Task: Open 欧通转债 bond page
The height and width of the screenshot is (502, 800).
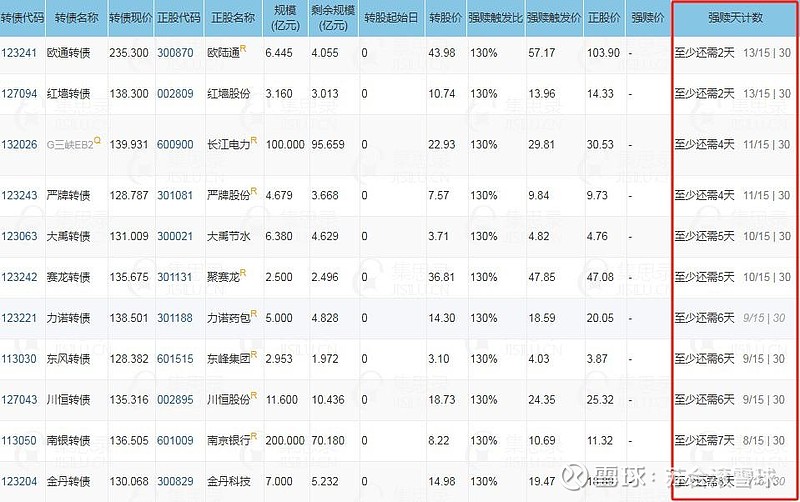Action: pyautogui.click(x=68, y=53)
